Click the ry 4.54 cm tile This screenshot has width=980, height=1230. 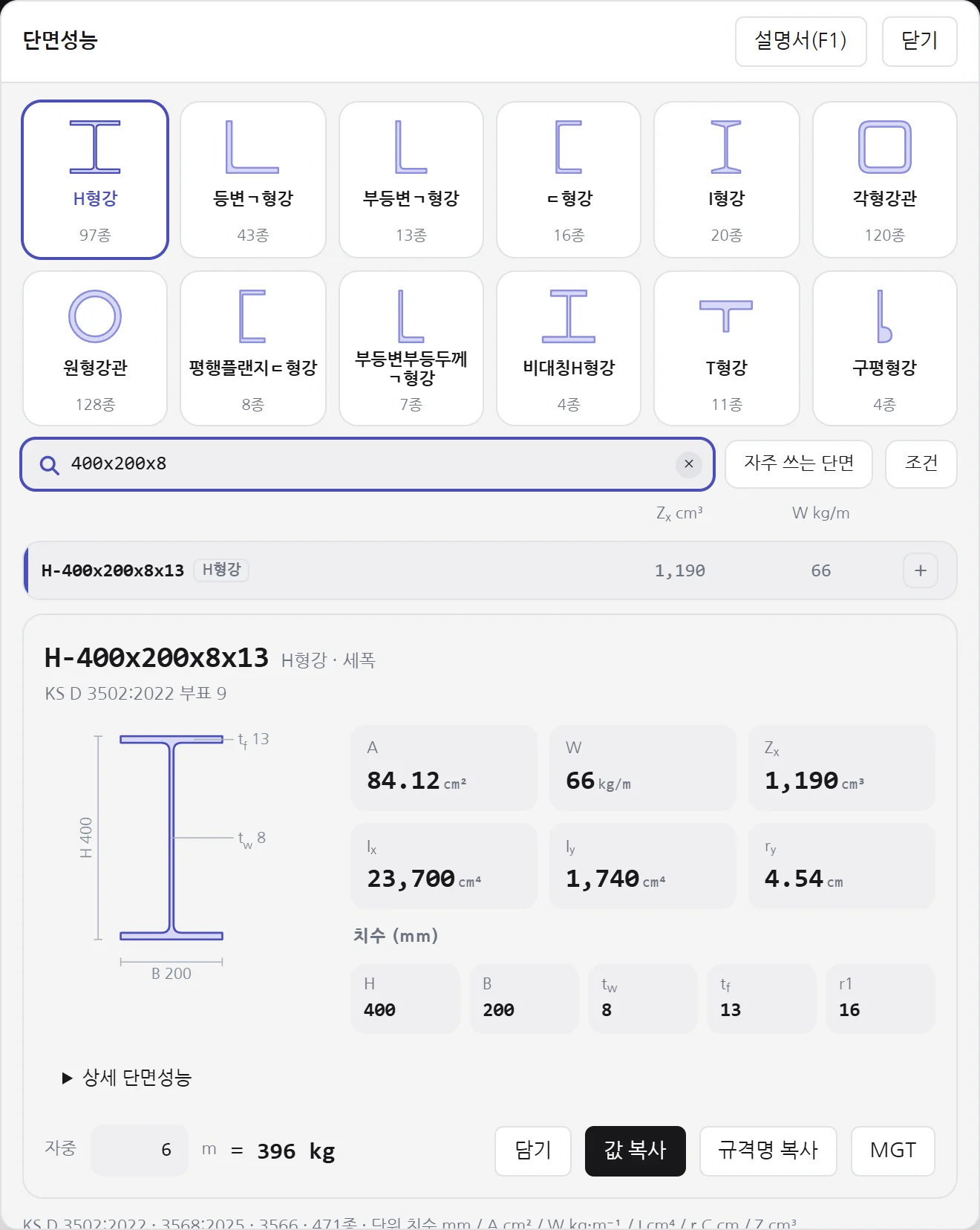tap(842, 866)
